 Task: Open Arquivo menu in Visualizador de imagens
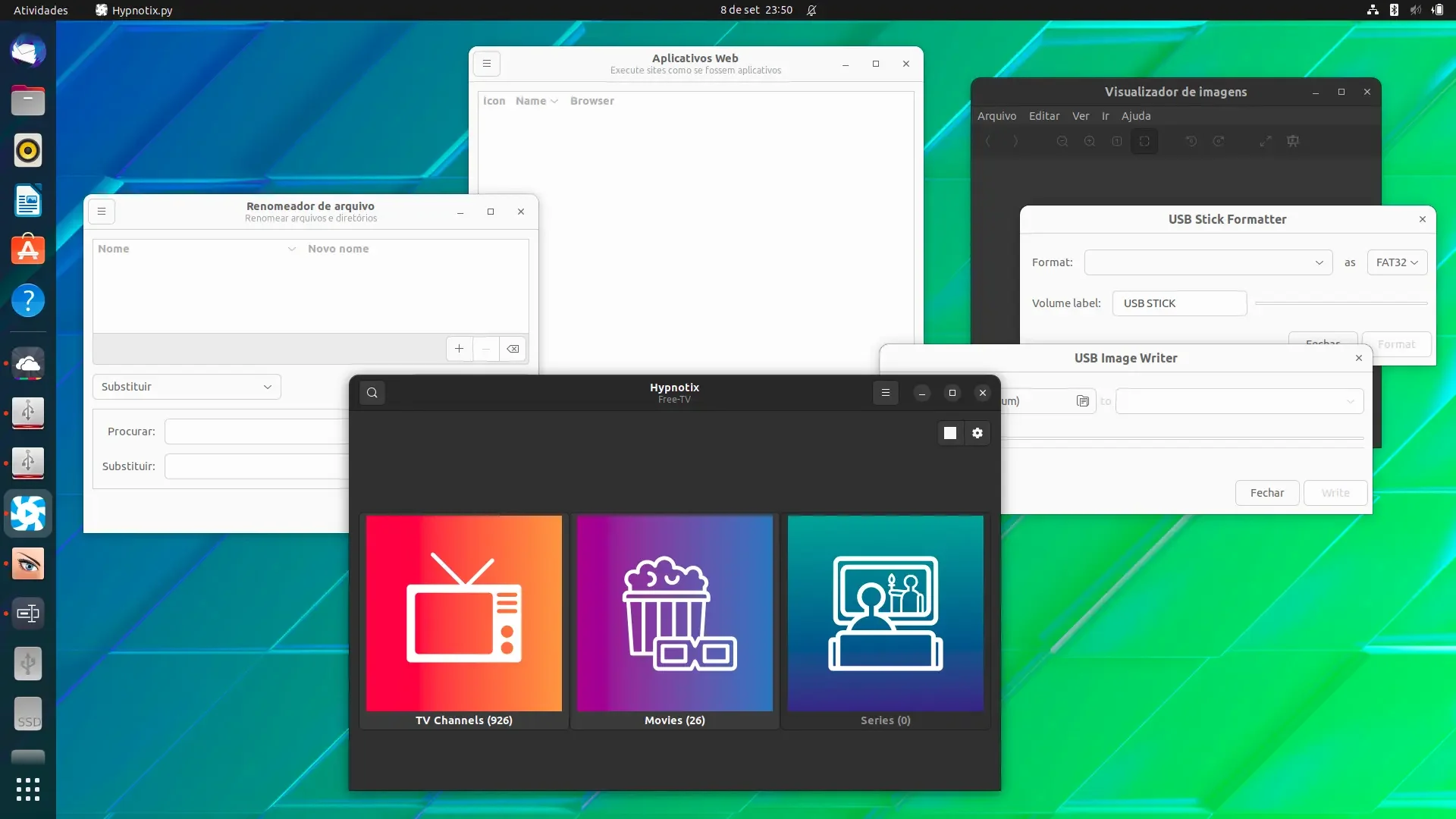click(996, 116)
